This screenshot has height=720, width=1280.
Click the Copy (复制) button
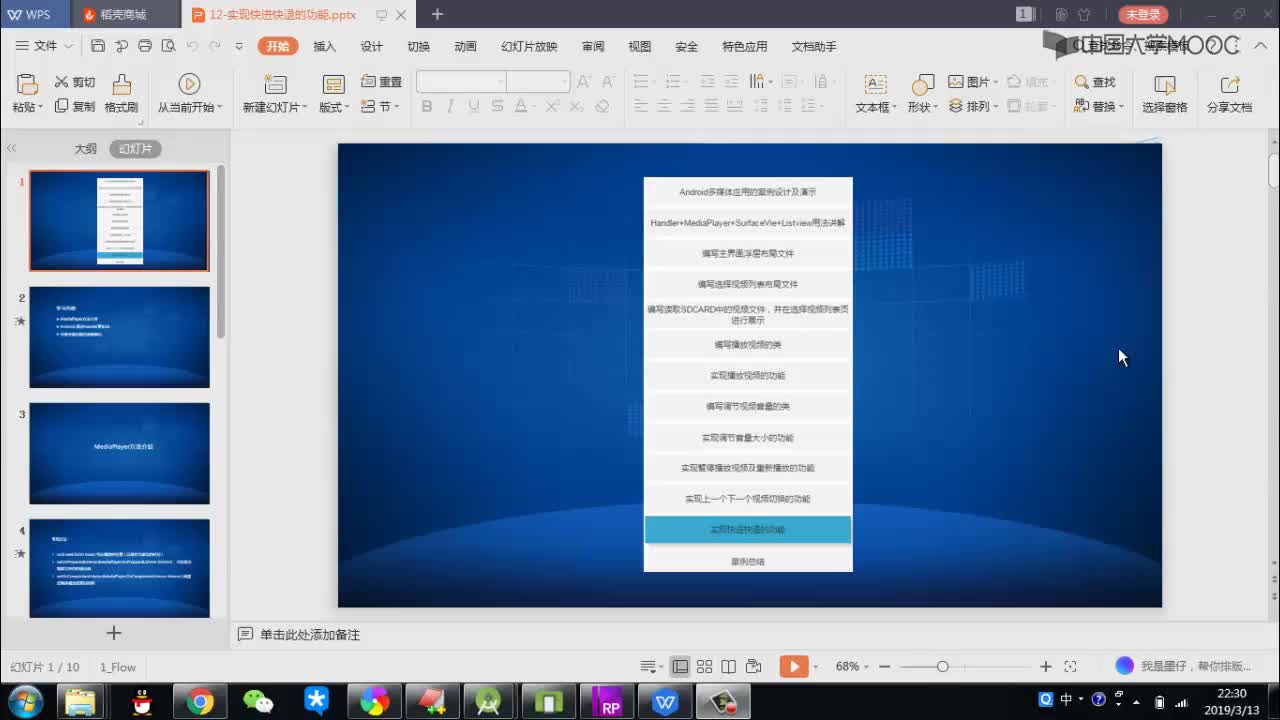click(x=75, y=106)
